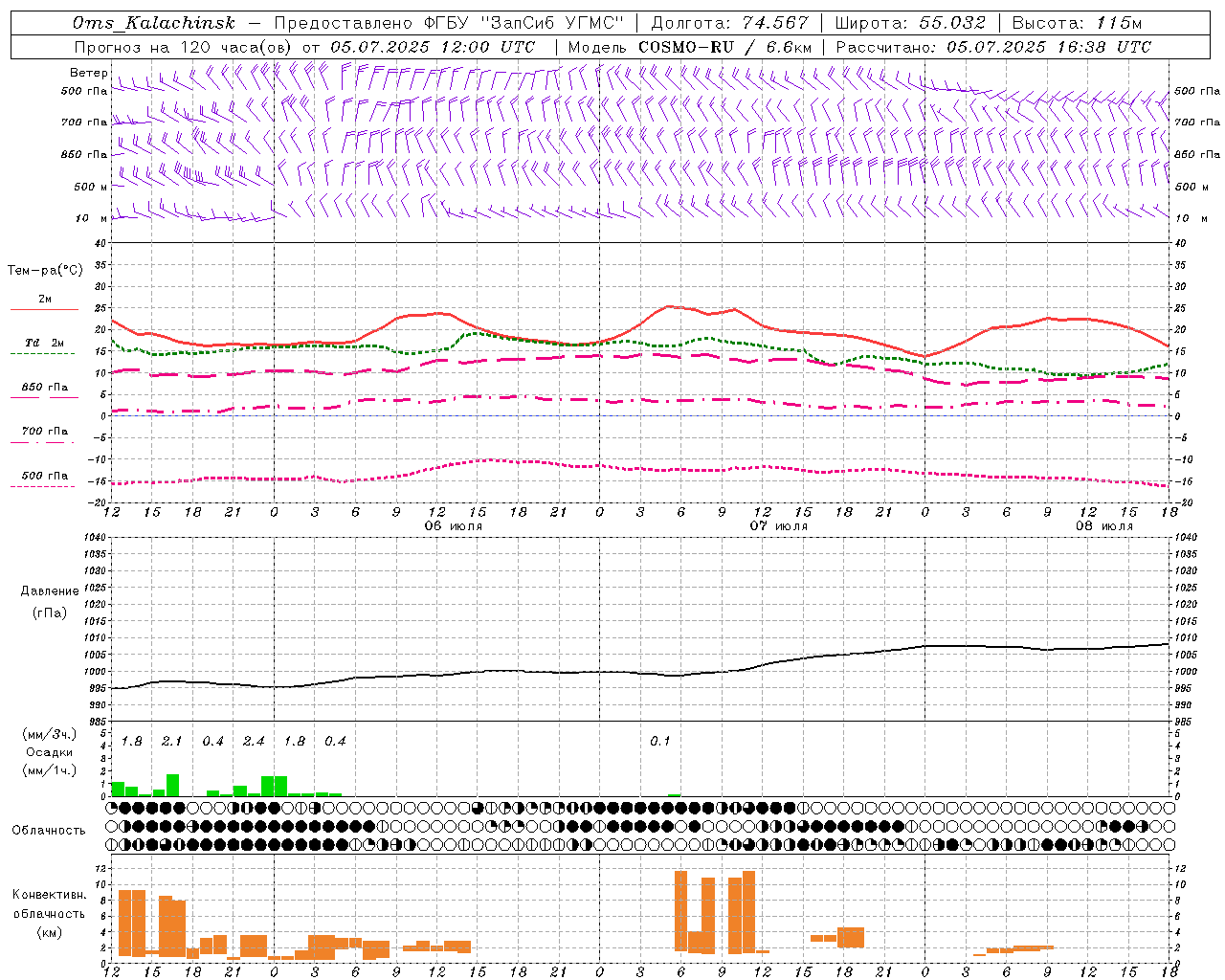
Task: Click the 0.1 precipitation total
Action: tap(660, 742)
